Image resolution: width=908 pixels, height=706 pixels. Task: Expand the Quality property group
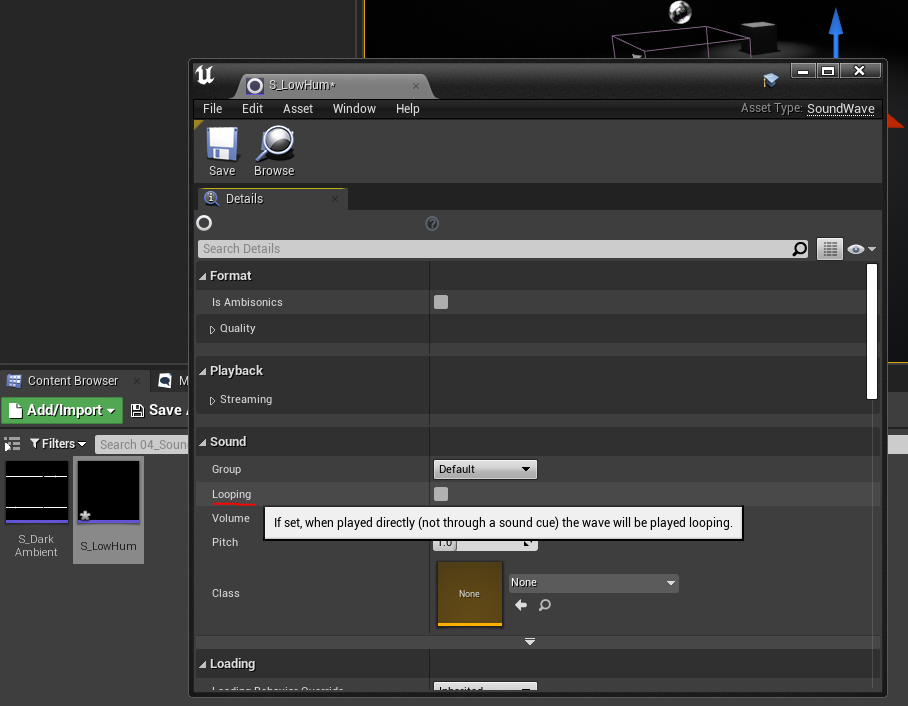click(x=213, y=329)
